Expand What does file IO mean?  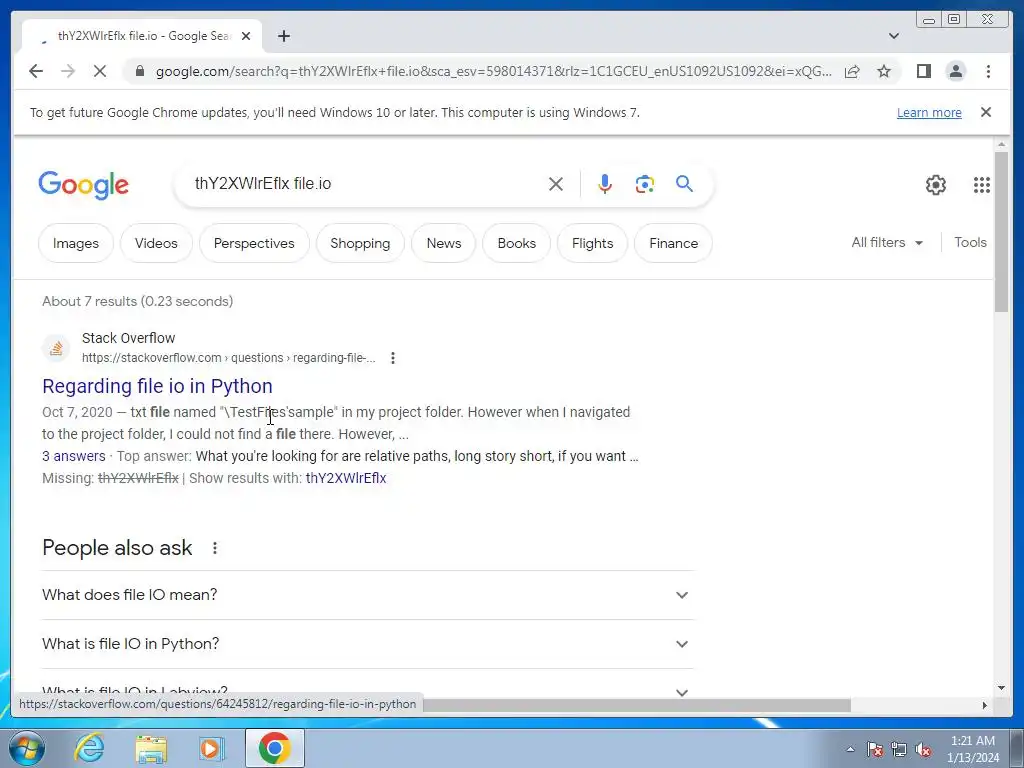368,595
